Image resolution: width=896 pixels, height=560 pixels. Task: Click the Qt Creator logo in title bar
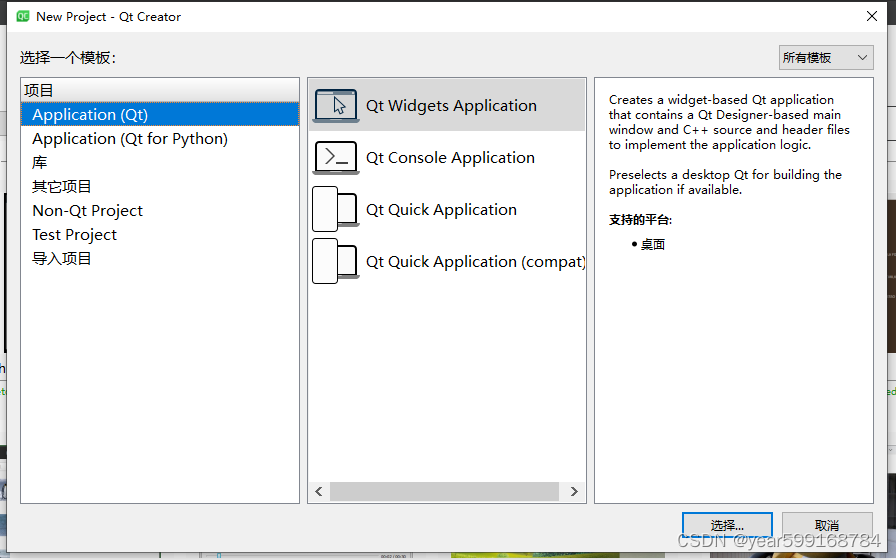[23, 16]
